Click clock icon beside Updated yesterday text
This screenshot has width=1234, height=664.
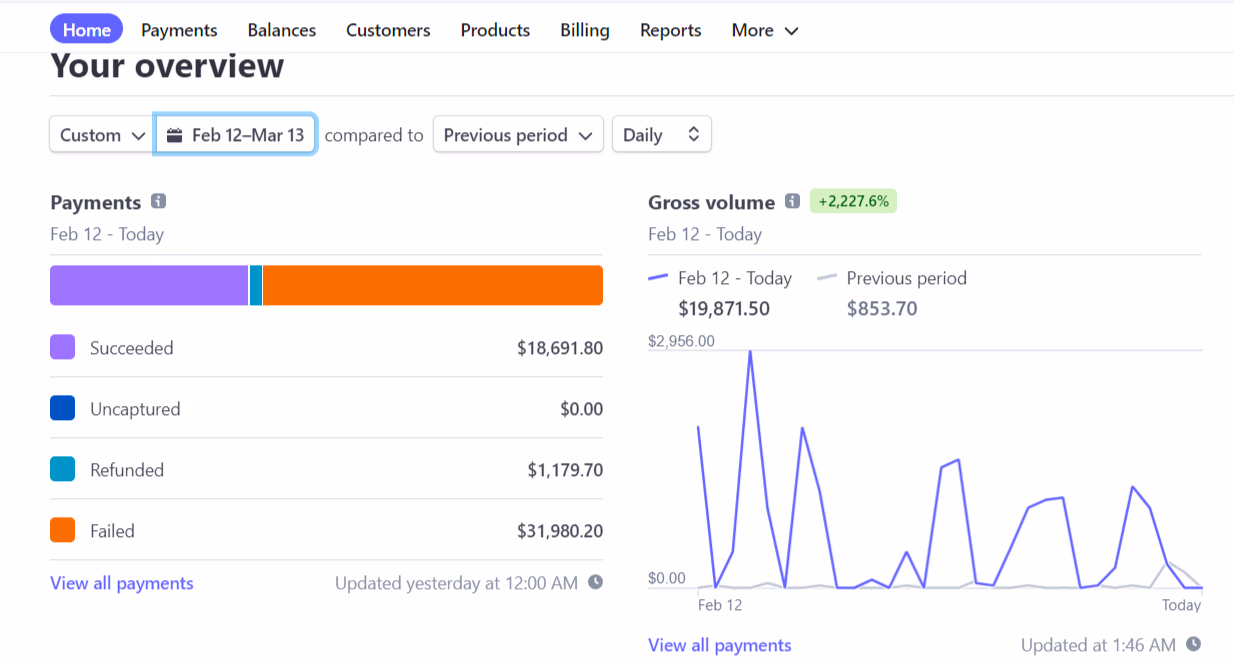tap(596, 582)
